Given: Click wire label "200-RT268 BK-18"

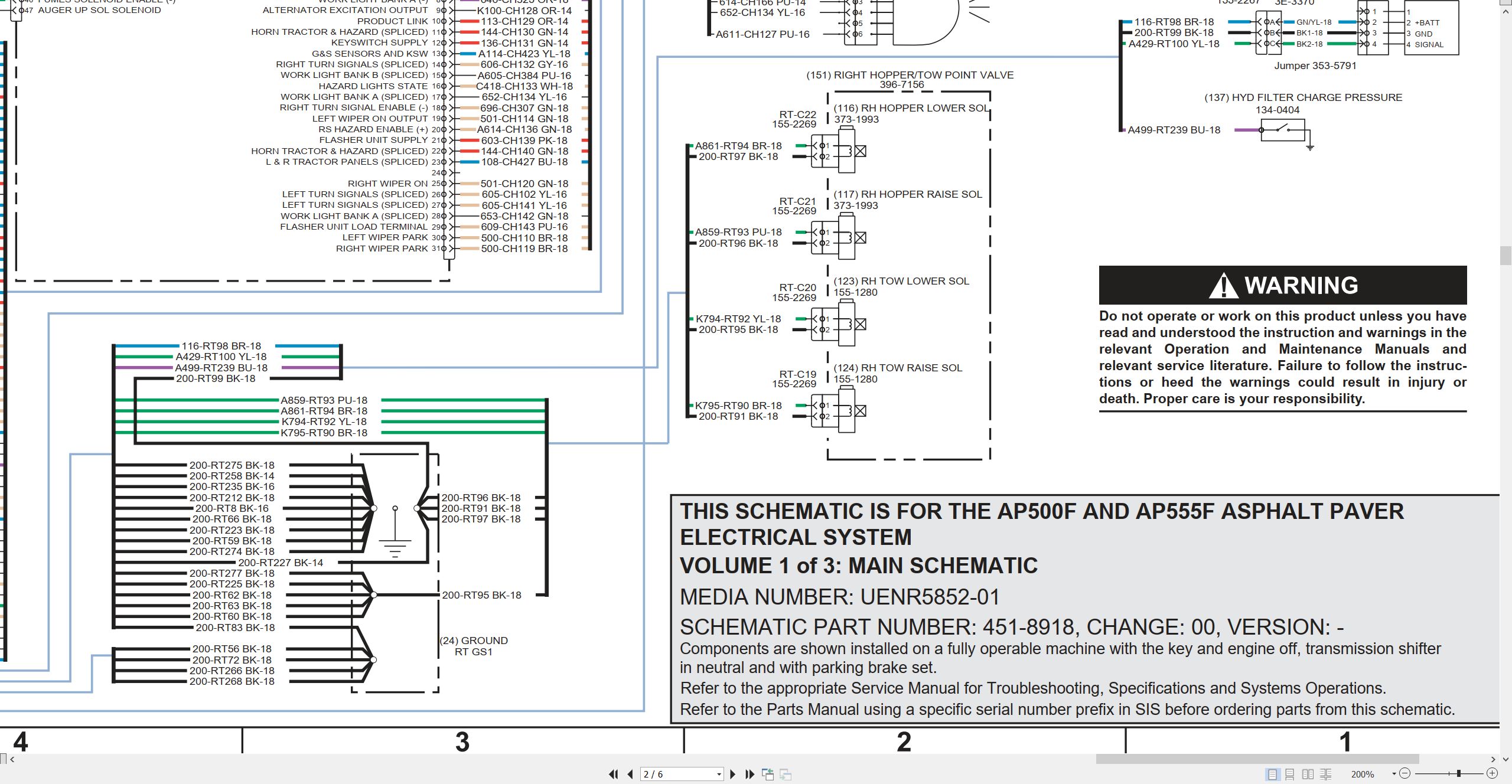Looking at the screenshot, I should (x=232, y=681).
